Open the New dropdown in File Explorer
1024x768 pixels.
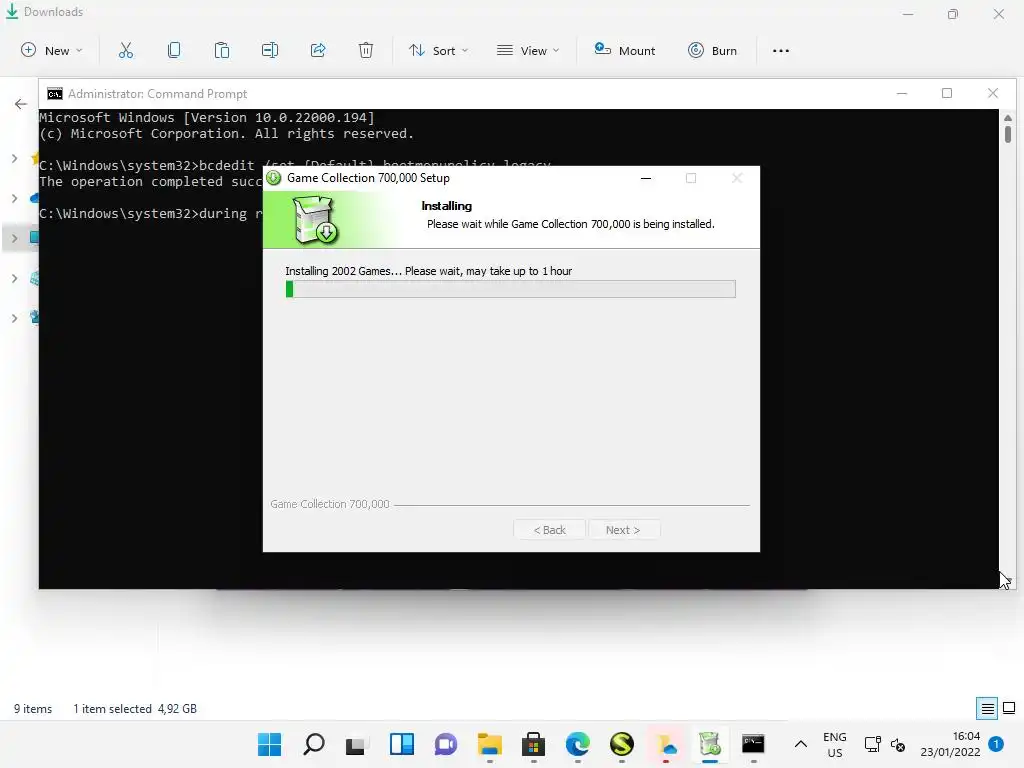52,50
